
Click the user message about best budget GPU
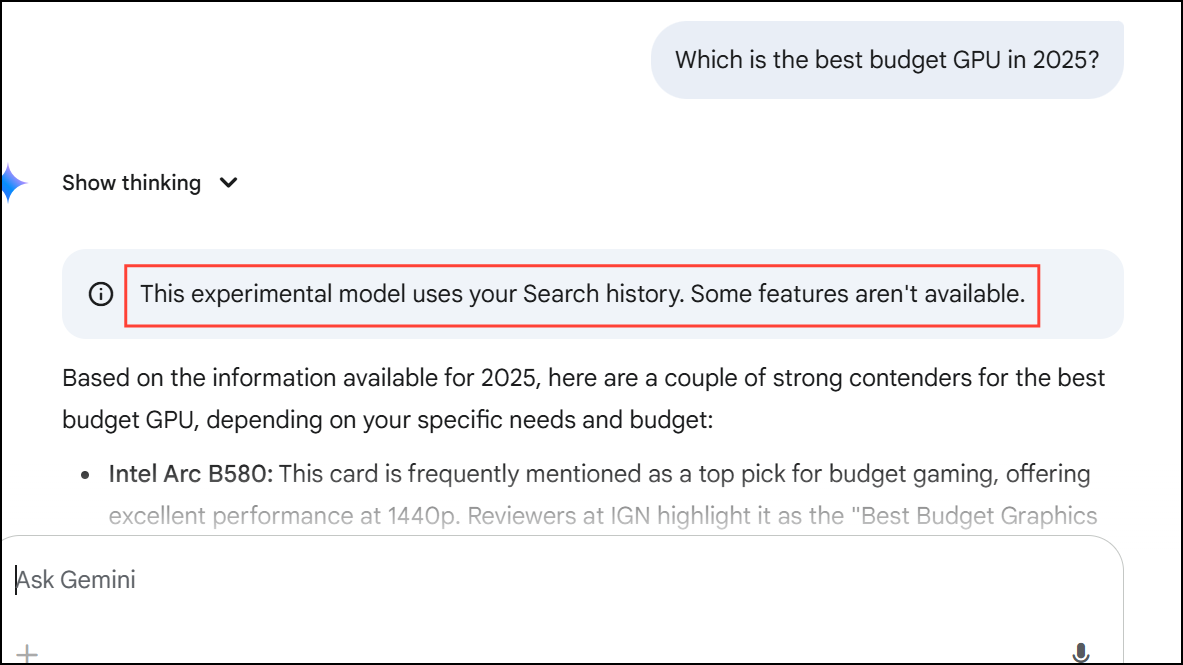(886, 60)
